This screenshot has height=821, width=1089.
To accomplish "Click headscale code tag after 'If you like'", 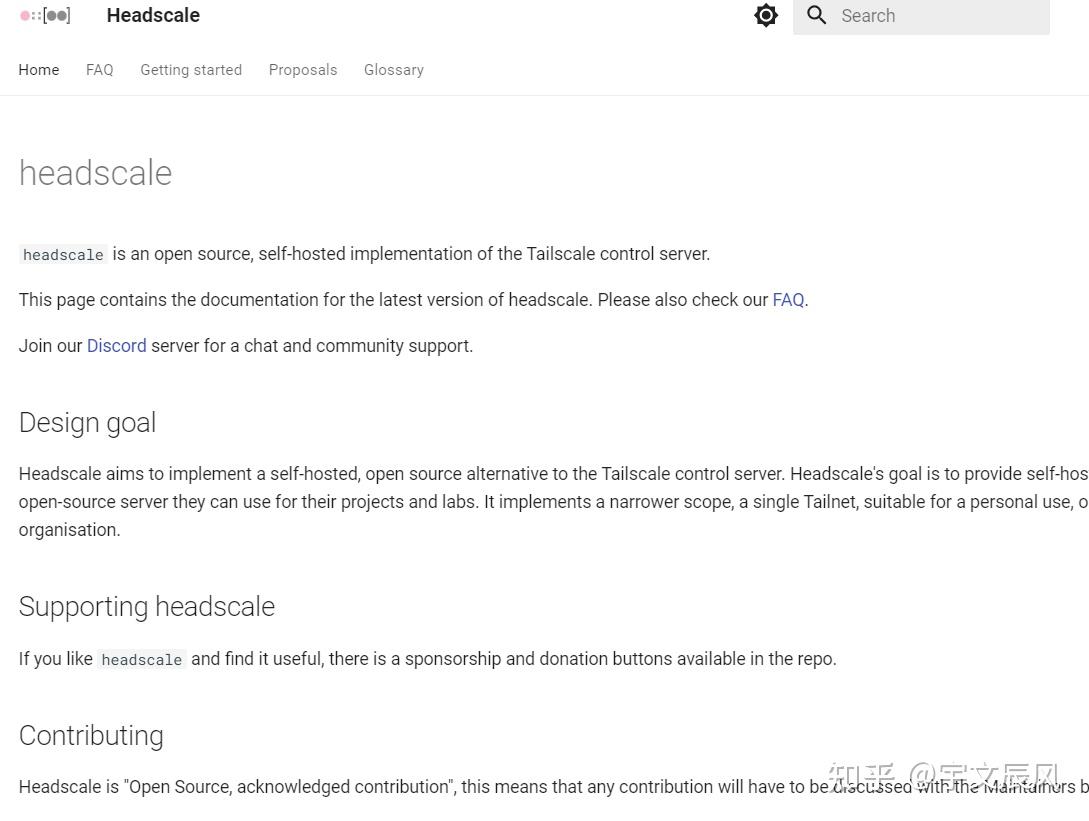I will [141, 660].
